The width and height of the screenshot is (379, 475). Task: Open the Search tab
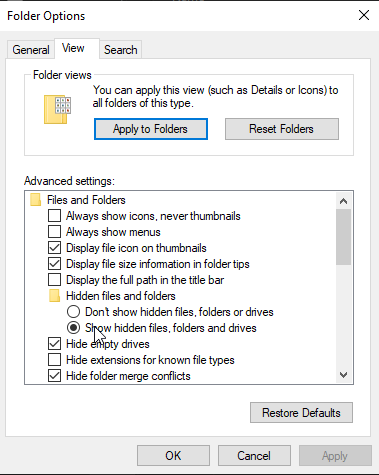(121, 50)
